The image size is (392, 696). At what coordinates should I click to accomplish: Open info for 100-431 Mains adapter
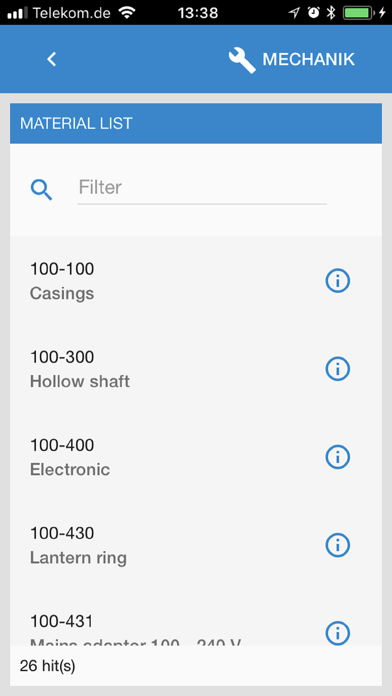tap(337, 633)
